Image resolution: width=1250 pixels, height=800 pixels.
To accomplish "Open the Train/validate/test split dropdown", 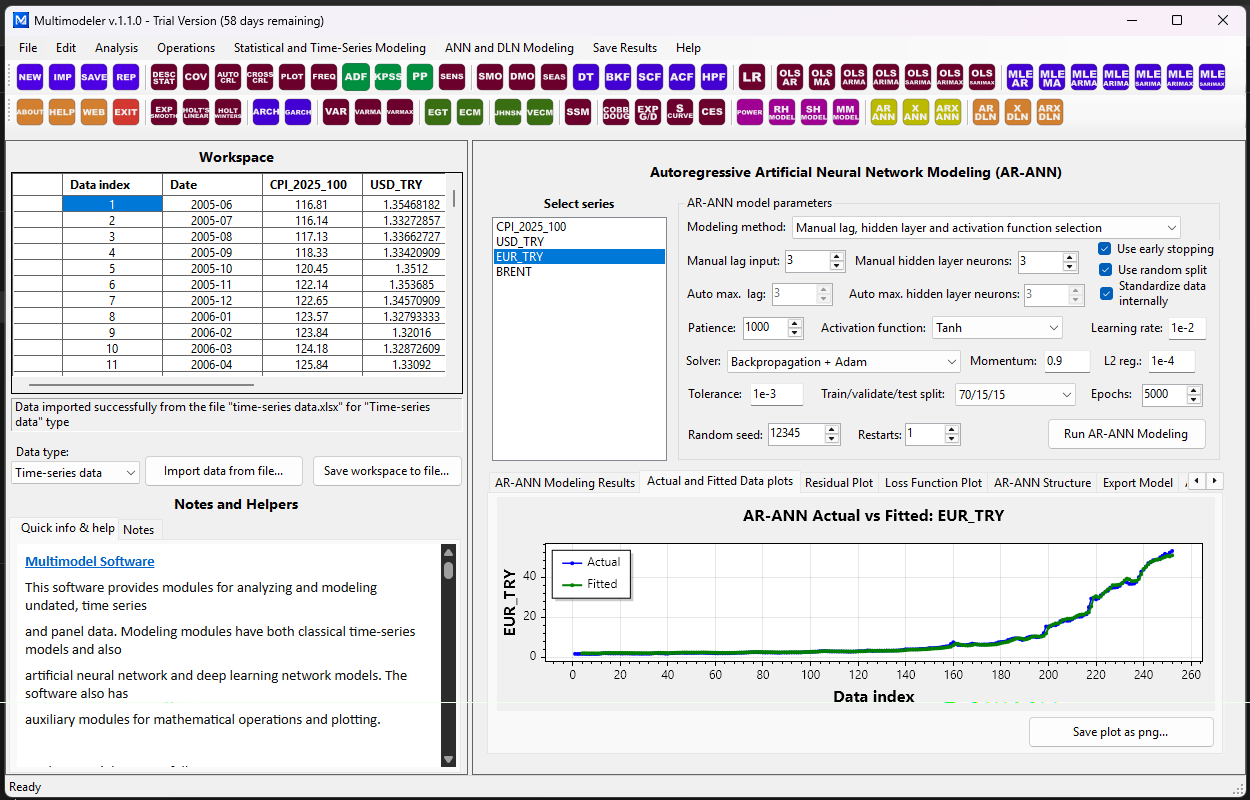I will click(1015, 394).
